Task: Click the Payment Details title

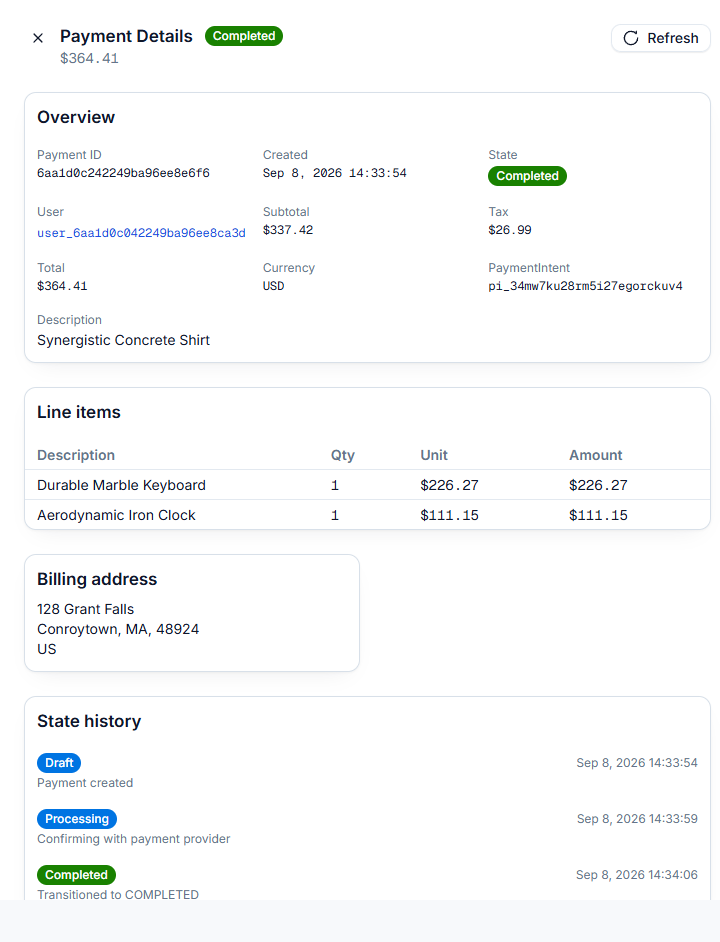Action: (x=126, y=36)
